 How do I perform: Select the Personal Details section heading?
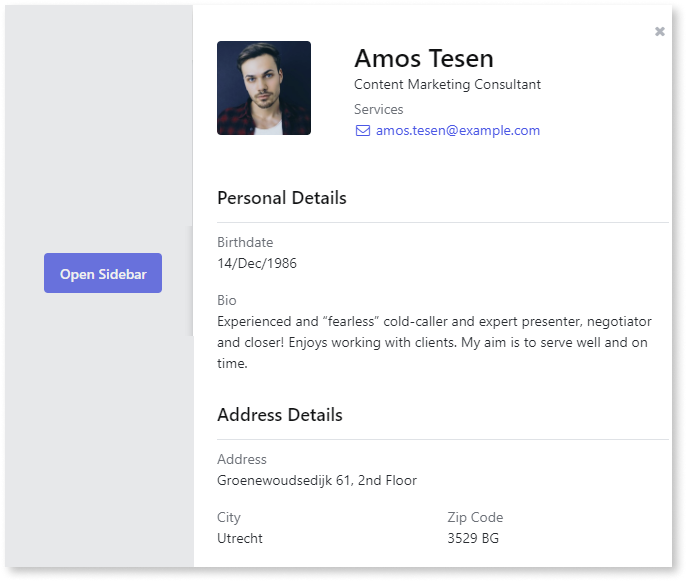[282, 198]
